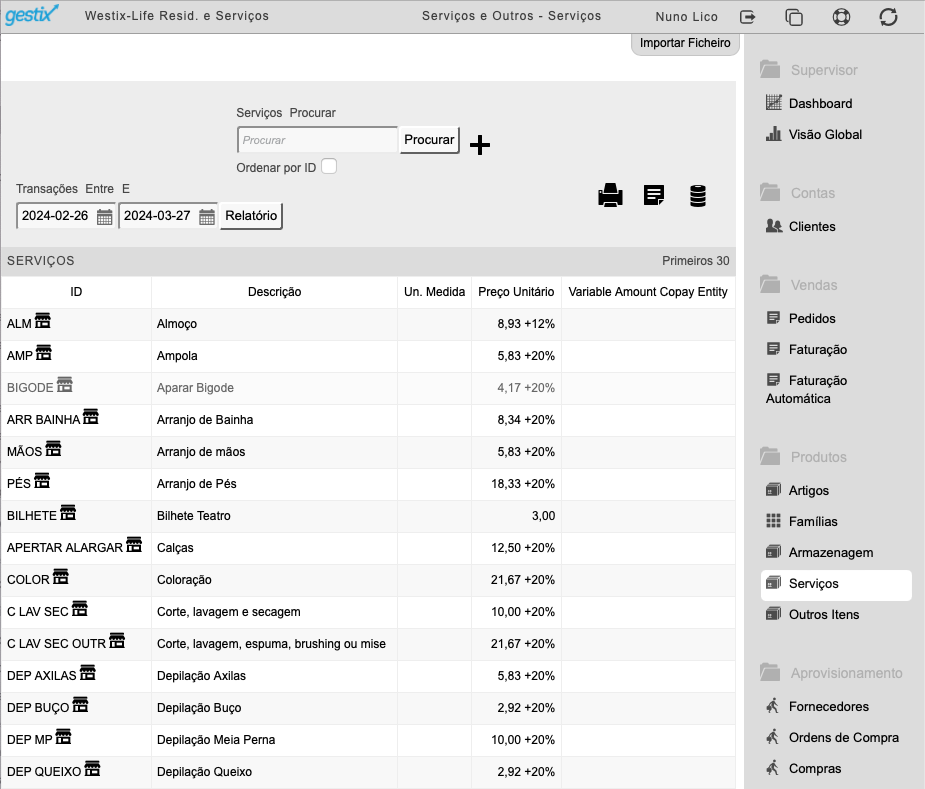This screenshot has height=789, width=925.
Task: Open Faturação in the sidebar
Action: [806, 349]
